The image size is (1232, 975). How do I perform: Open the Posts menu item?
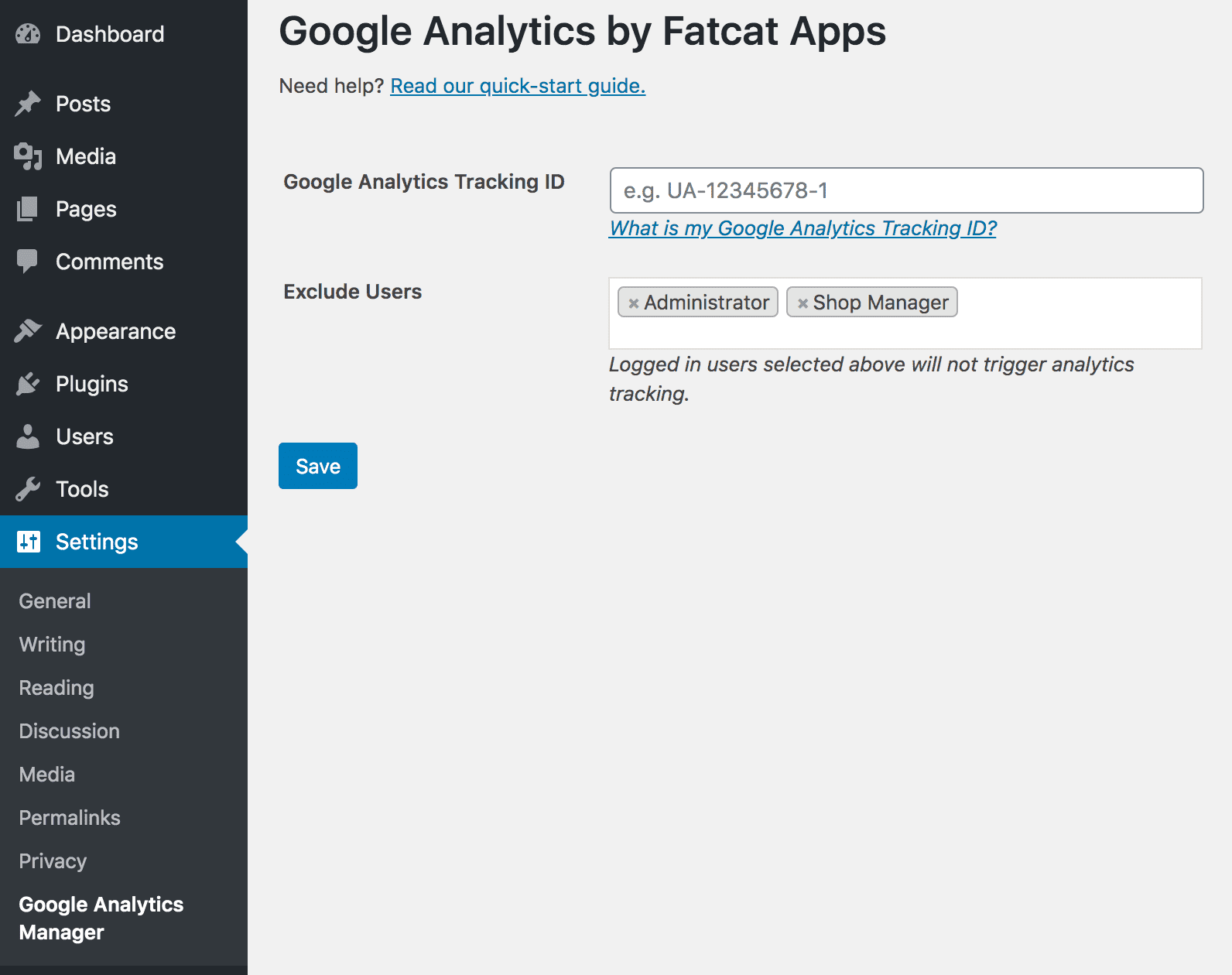(x=124, y=104)
